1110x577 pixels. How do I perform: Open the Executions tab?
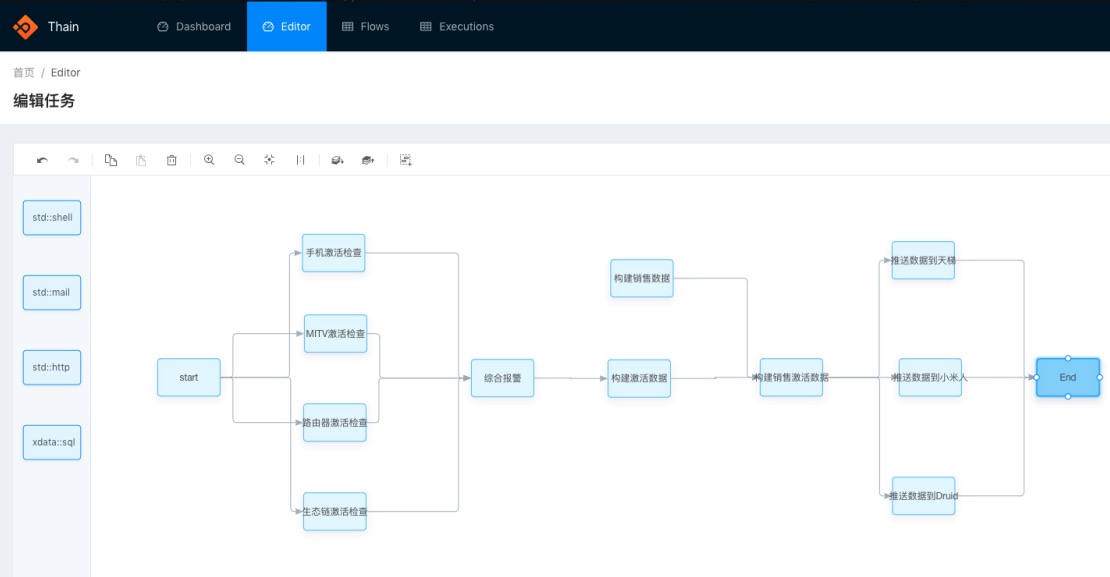point(457,26)
